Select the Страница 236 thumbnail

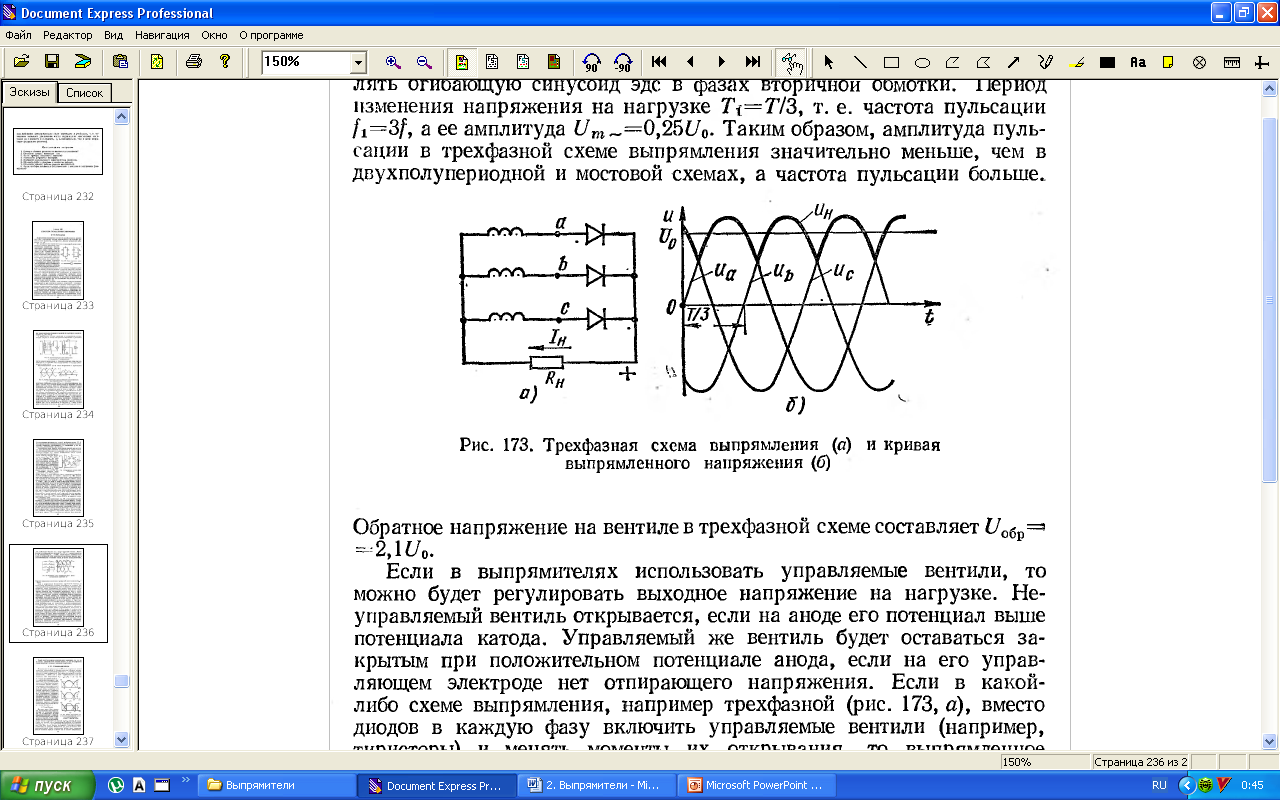point(58,593)
